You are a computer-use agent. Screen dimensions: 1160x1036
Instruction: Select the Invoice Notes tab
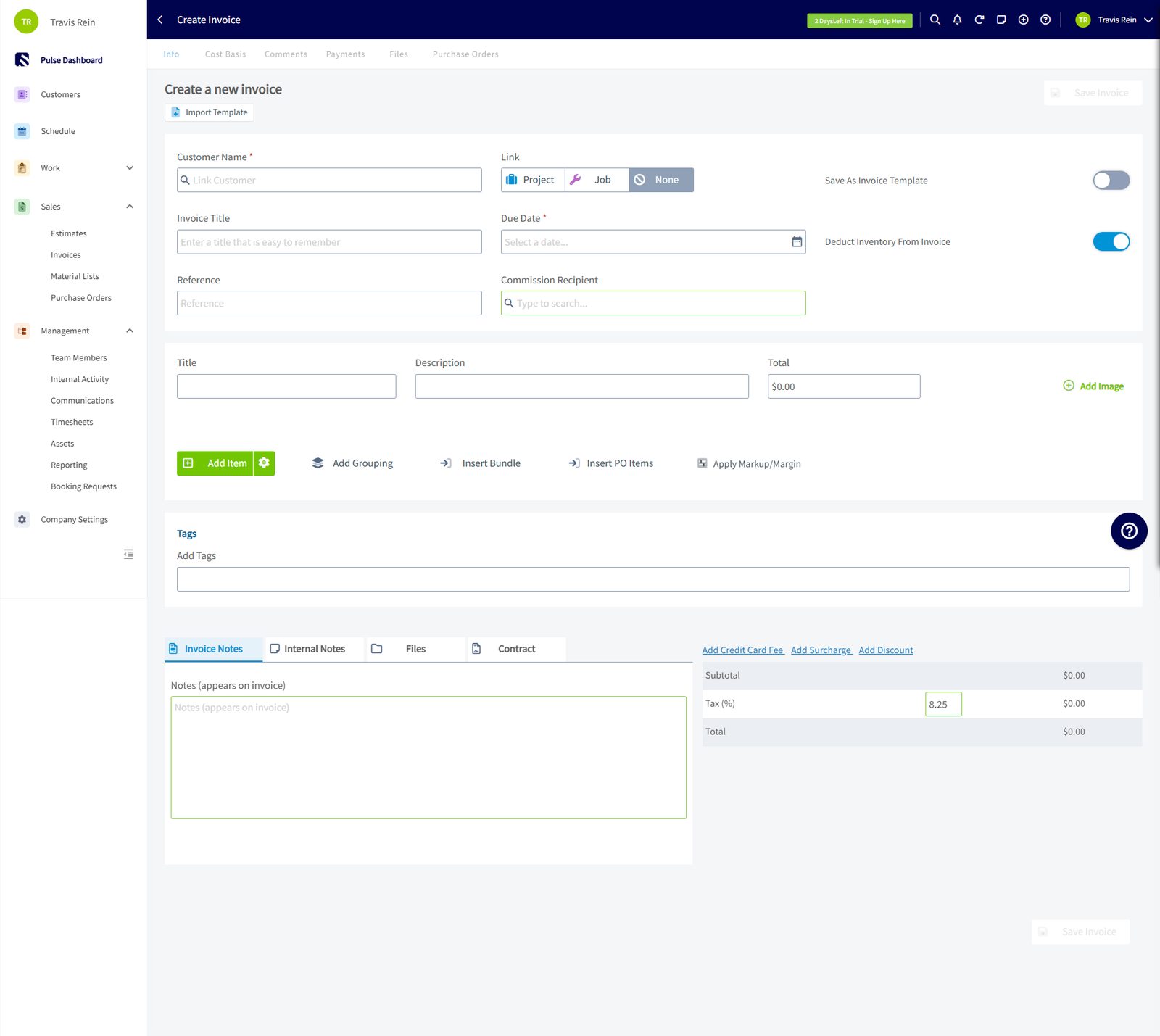(x=213, y=649)
